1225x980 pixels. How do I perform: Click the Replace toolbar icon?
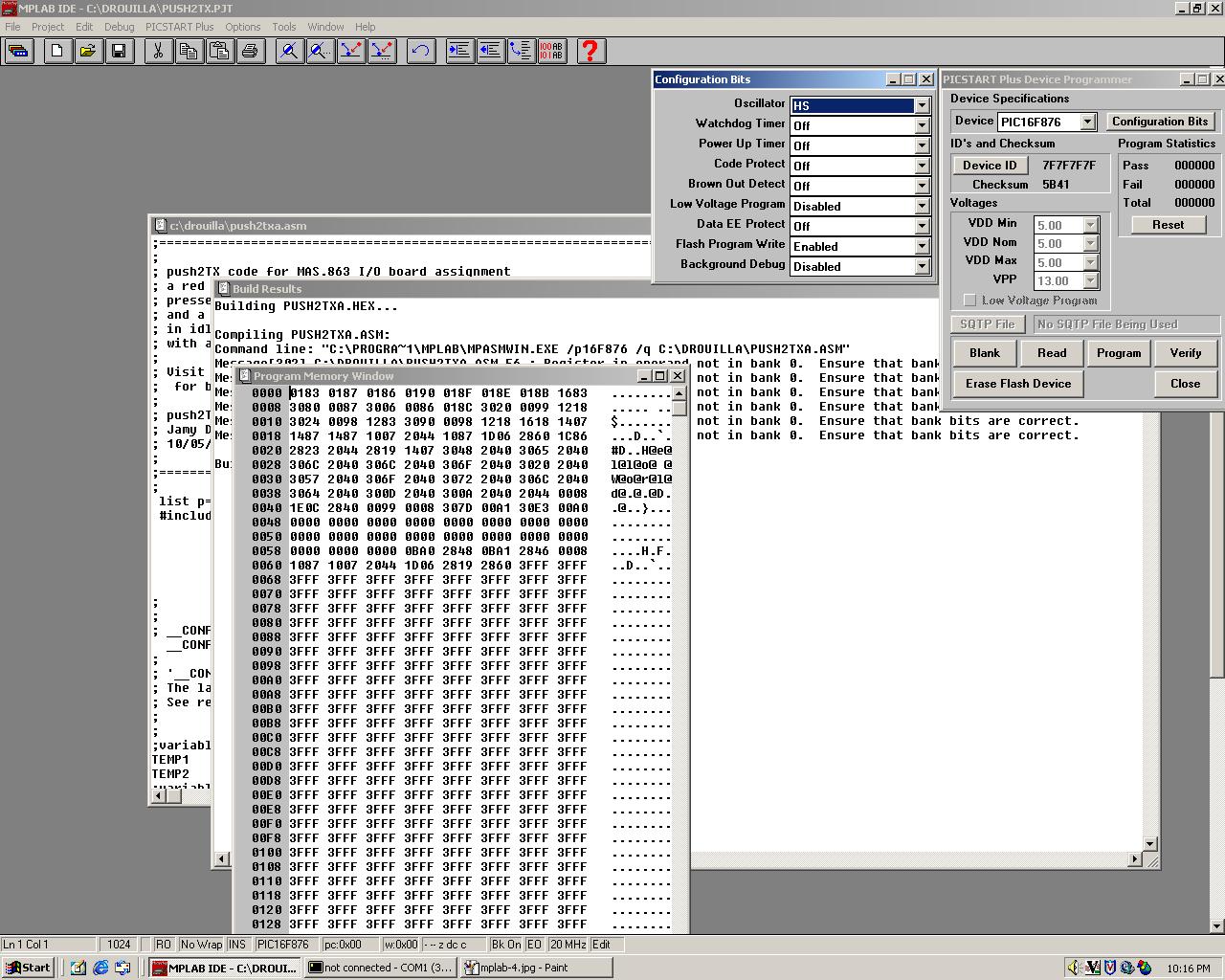tap(351, 51)
